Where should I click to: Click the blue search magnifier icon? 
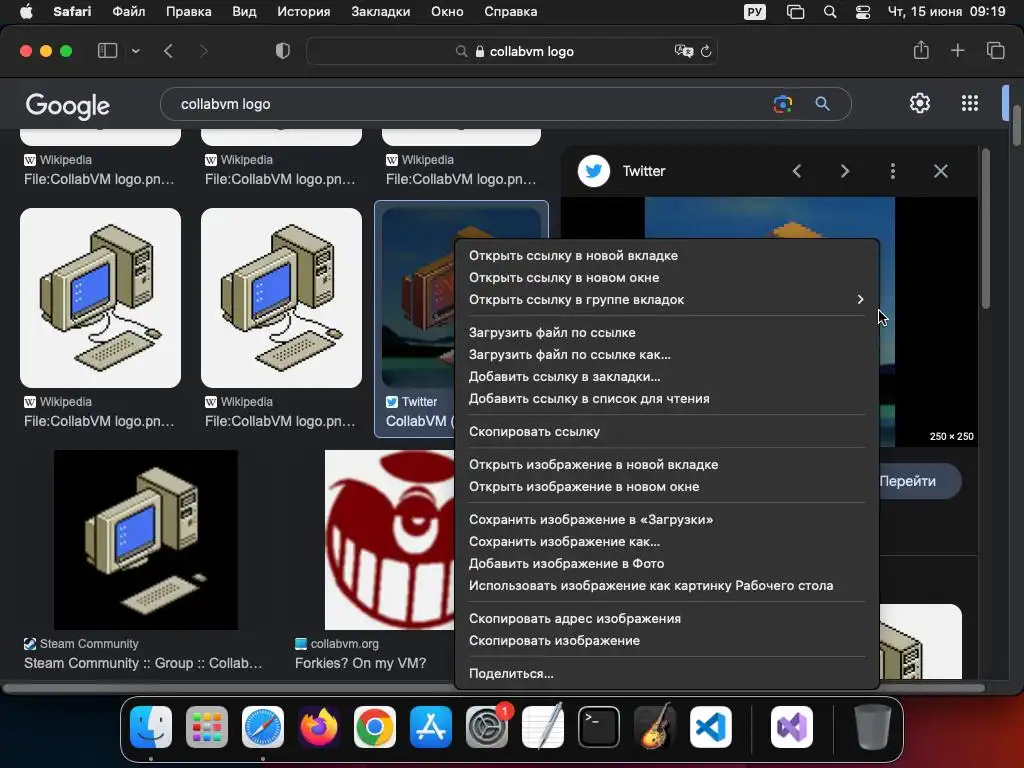(x=822, y=104)
